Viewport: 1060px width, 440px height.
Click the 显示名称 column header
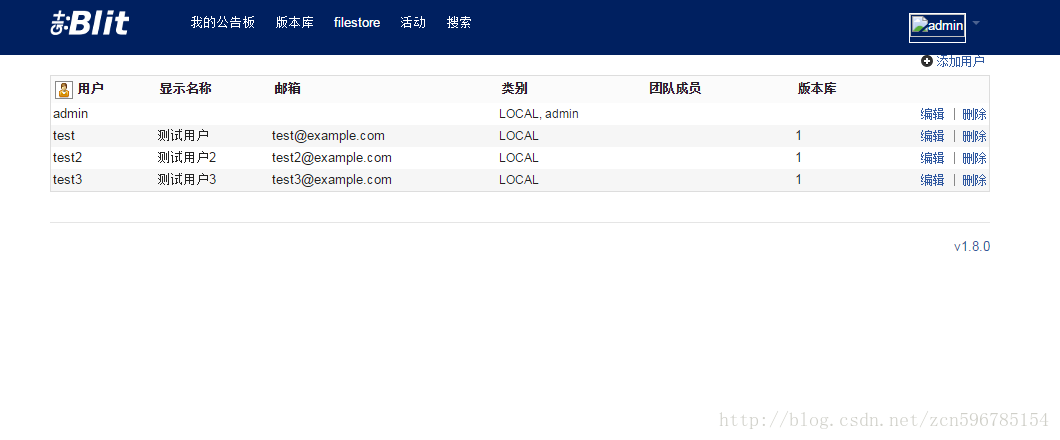[x=185, y=89]
